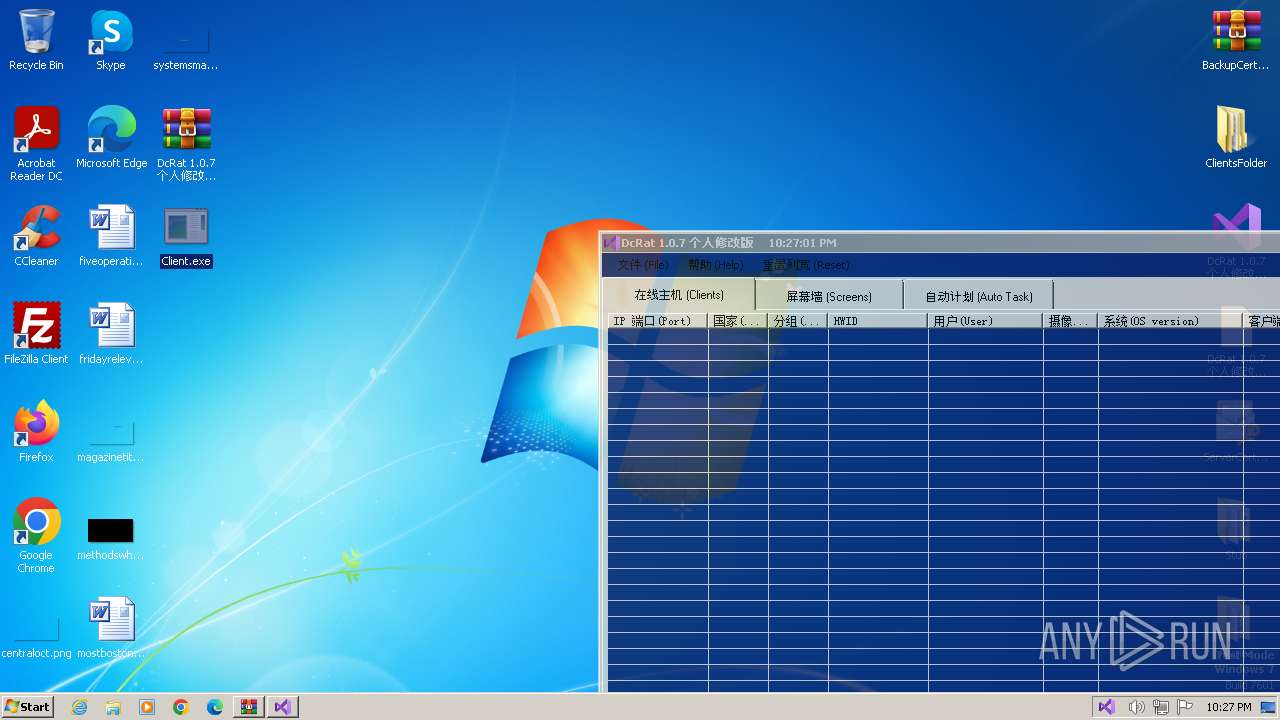Screen dimensions: 1280x720
Task: Launch Microsoft Edge desktop shortcut
Action: pyautogui.click(x=111, y=138)
